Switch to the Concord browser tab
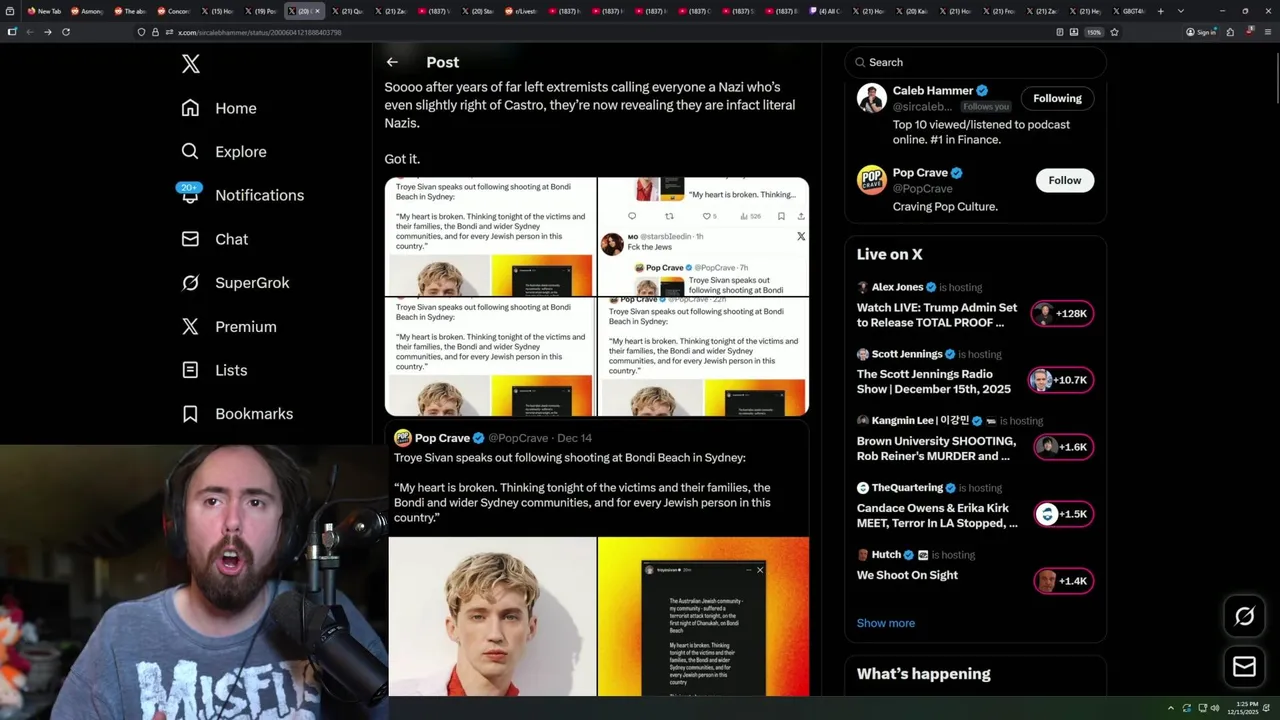The height and width of the screenshot is (720, 1280). pos(172,11)
